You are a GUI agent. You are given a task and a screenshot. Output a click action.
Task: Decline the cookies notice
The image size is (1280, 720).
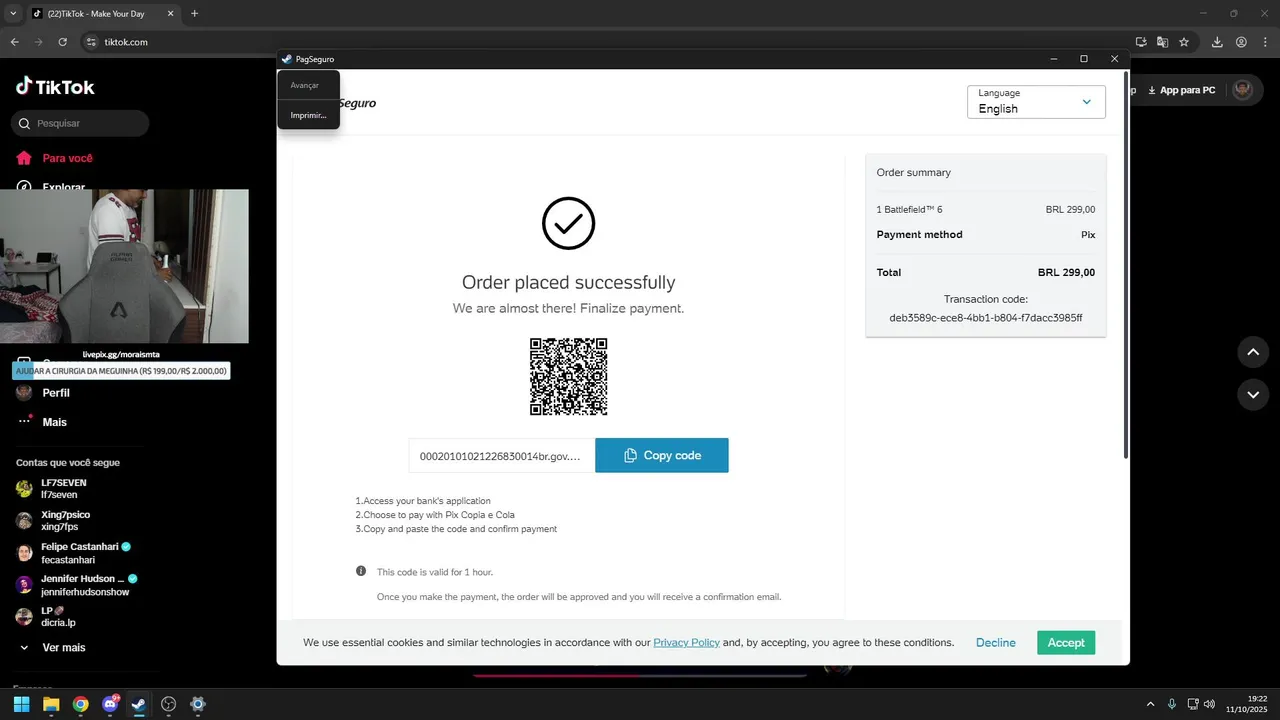(995, 643)
